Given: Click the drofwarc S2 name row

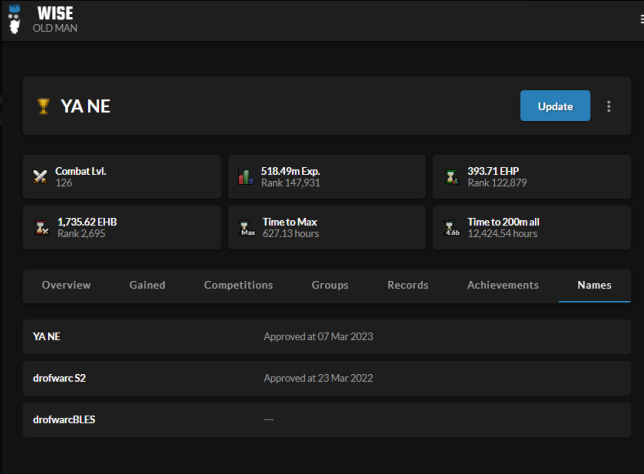Looking at the screenshot, I should (x=326, y=378).
